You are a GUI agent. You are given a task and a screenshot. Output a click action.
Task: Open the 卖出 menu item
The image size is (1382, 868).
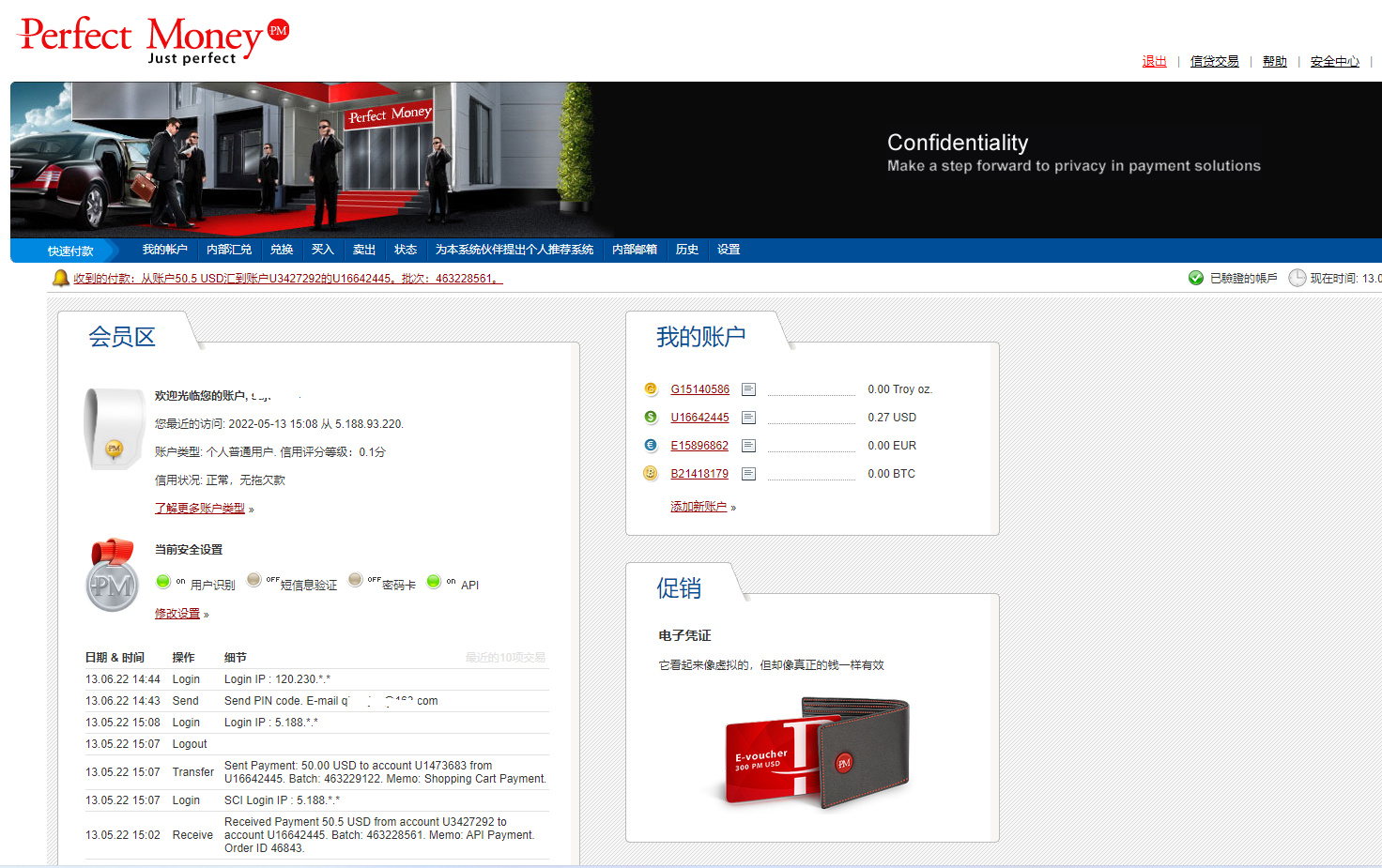pyautogui.click(x=364, y=250)
